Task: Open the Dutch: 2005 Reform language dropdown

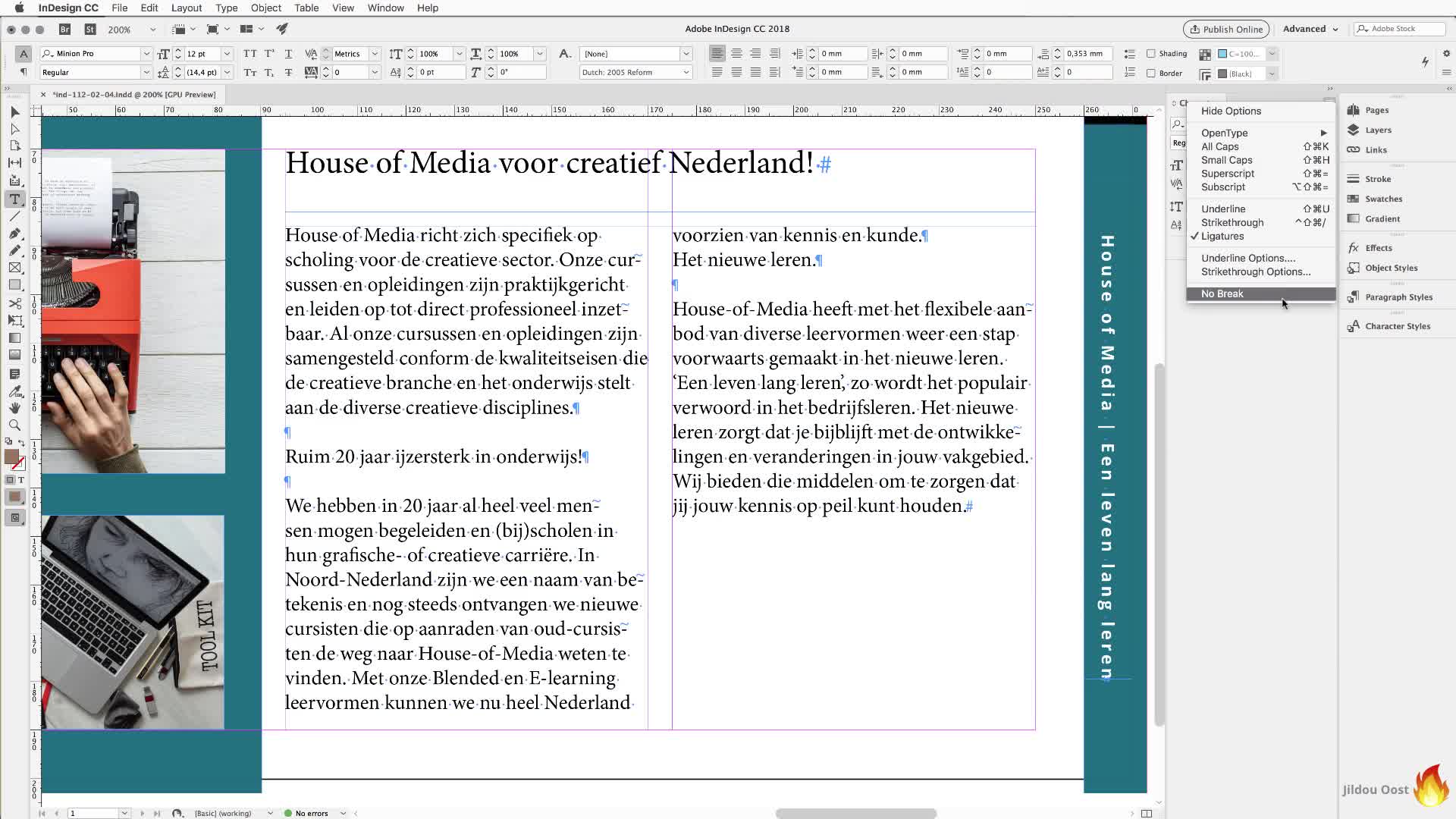Action: (686, 72)
